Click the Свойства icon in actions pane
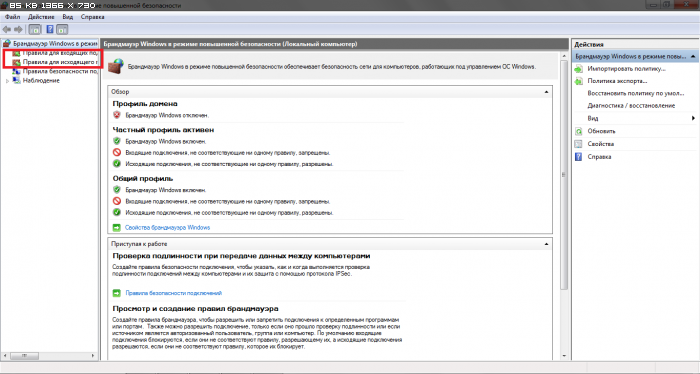700x374 pixels. click(579, 144)
